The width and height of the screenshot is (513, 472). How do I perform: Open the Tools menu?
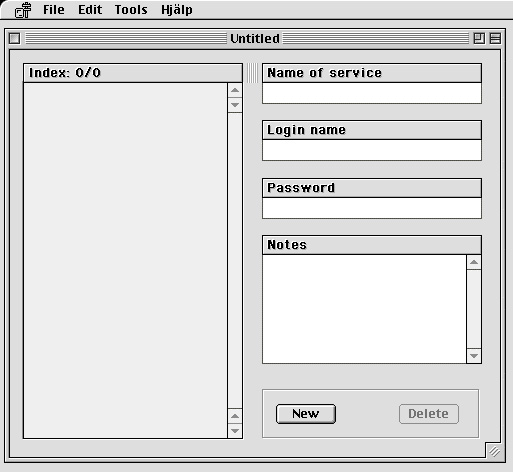[x=131, y=10]
